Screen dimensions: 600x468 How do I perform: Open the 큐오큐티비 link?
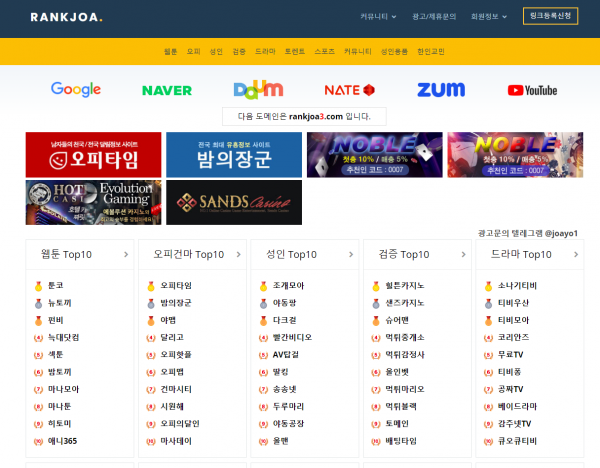pos(517,441)
